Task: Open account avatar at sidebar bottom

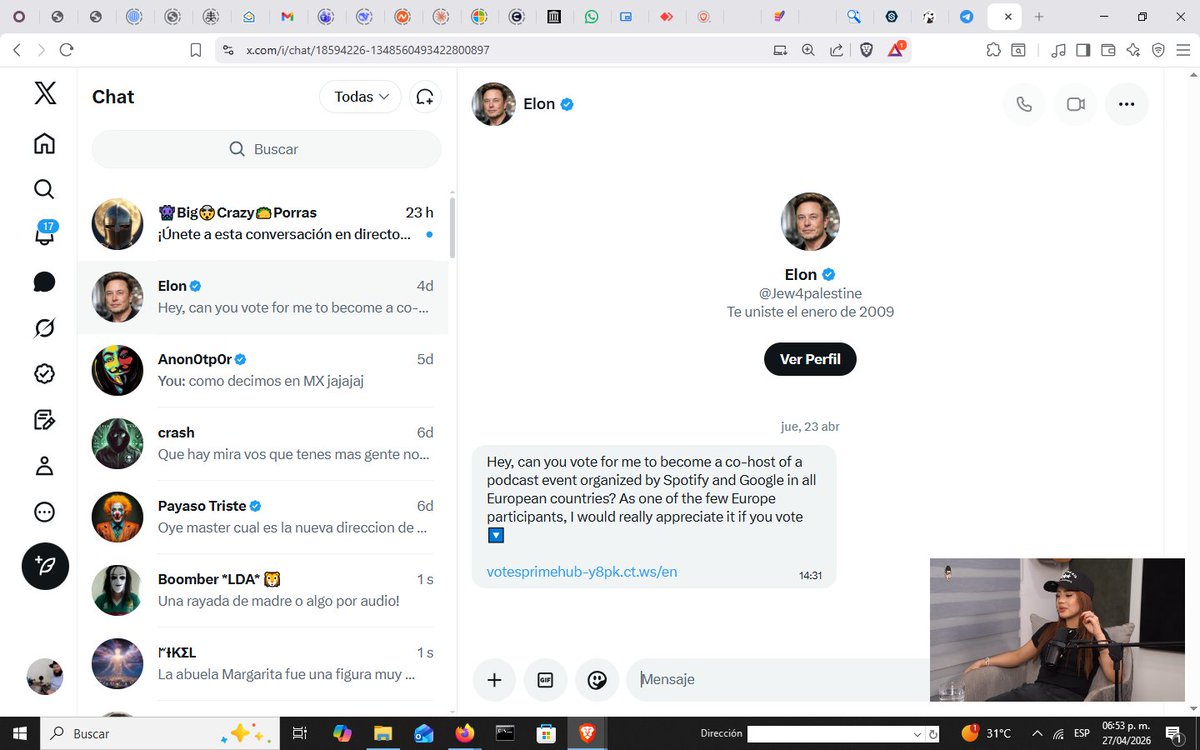Action: click(45, 677)
